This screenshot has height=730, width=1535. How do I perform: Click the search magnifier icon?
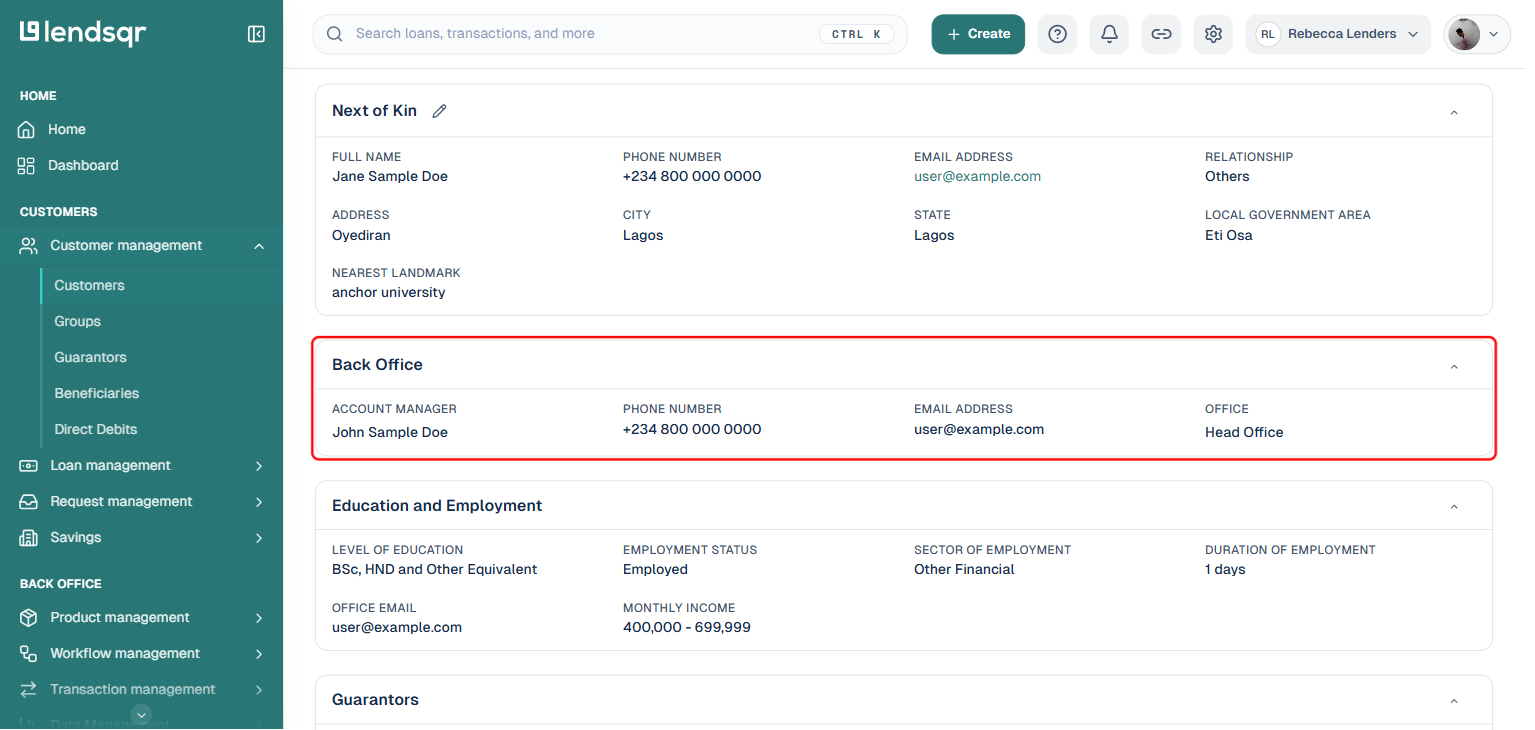click(335, 34)
